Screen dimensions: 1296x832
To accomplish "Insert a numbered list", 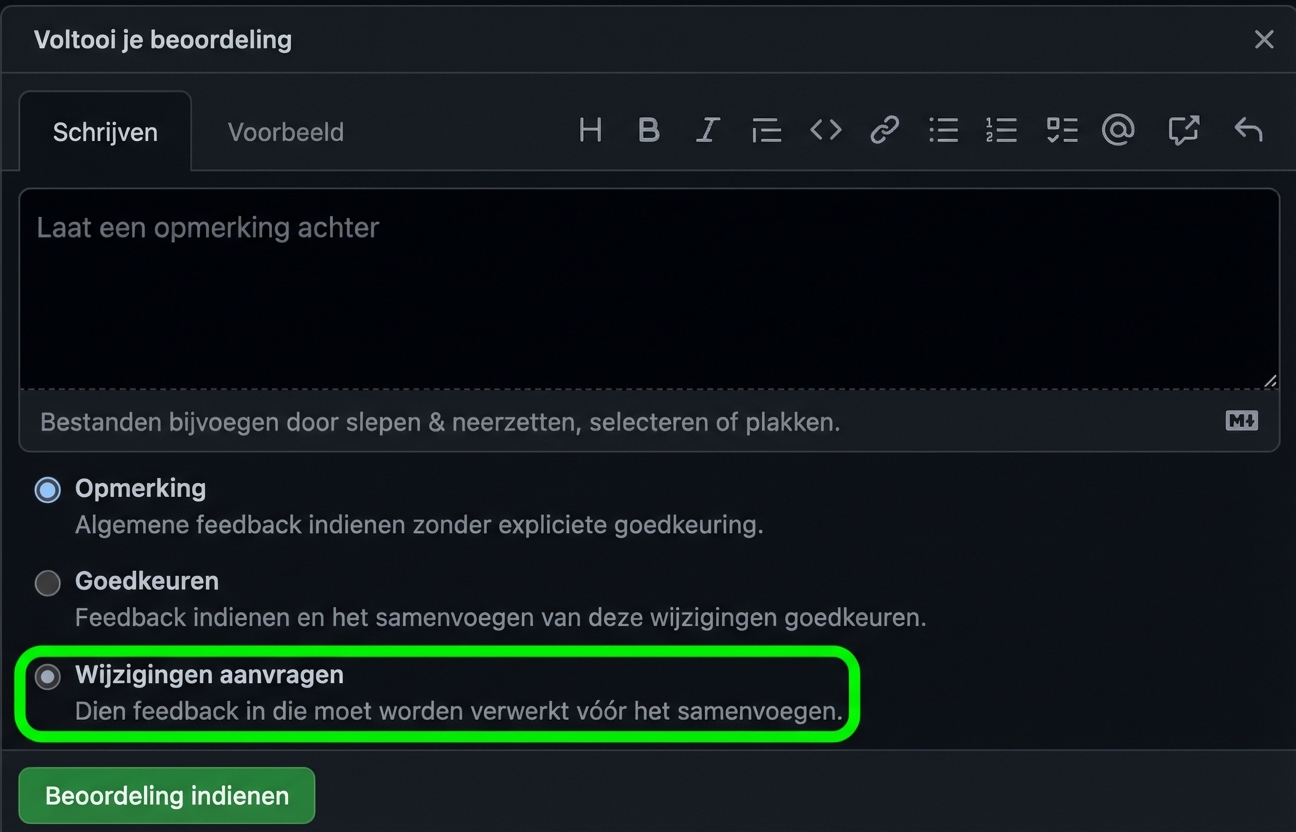I will [x=1002, y=130].
